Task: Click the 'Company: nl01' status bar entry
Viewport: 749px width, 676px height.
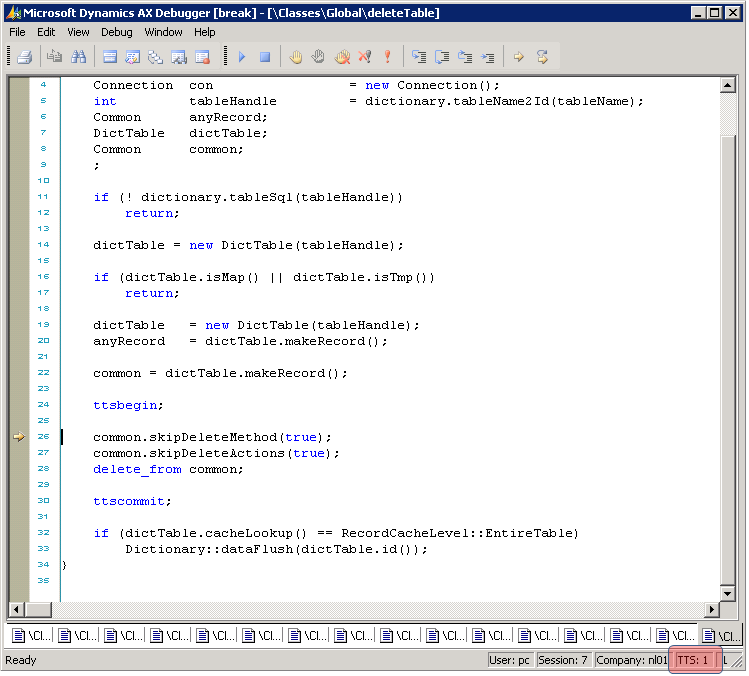Action: point(631,660)
